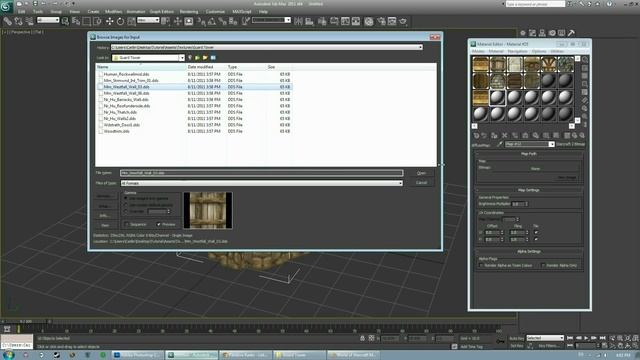This screenshot has width=640, height=360.
Task: Open Files of type dropdown
Action: click(x=400, y=183)
